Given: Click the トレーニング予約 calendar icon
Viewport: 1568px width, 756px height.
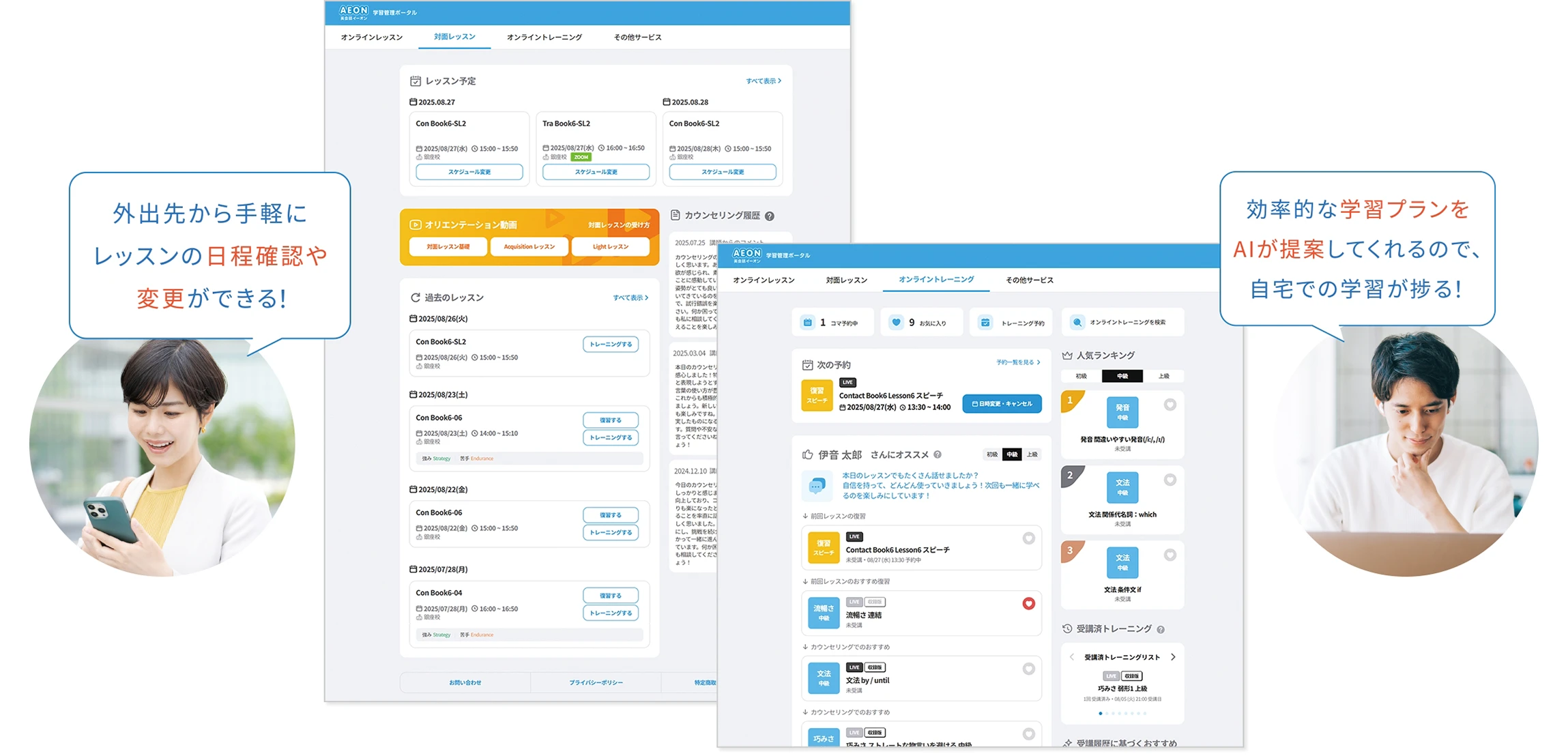Looking at the screenshot, I should coord(985,322).
